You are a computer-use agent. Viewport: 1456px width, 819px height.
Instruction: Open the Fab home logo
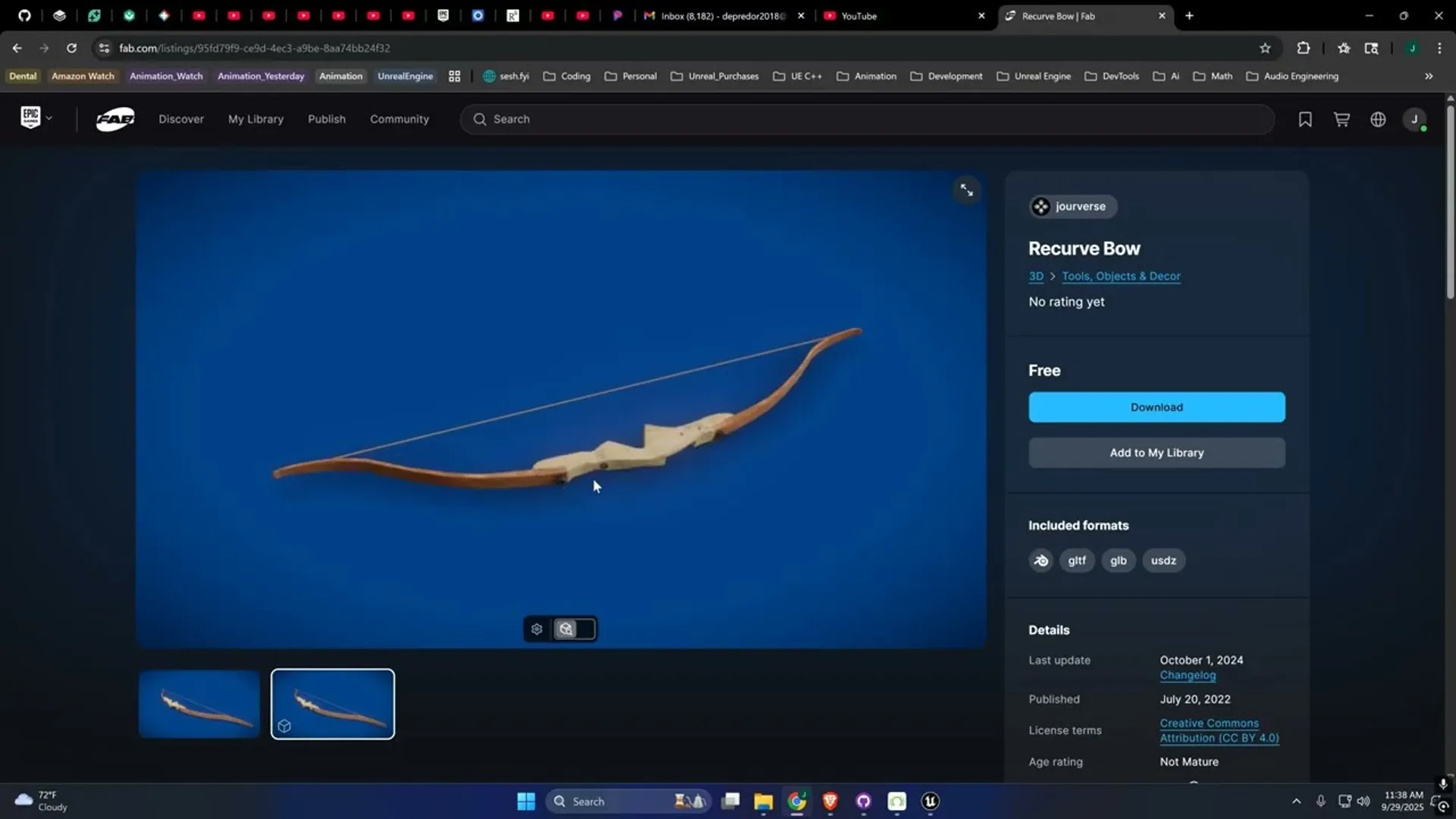tap(115, 119)
